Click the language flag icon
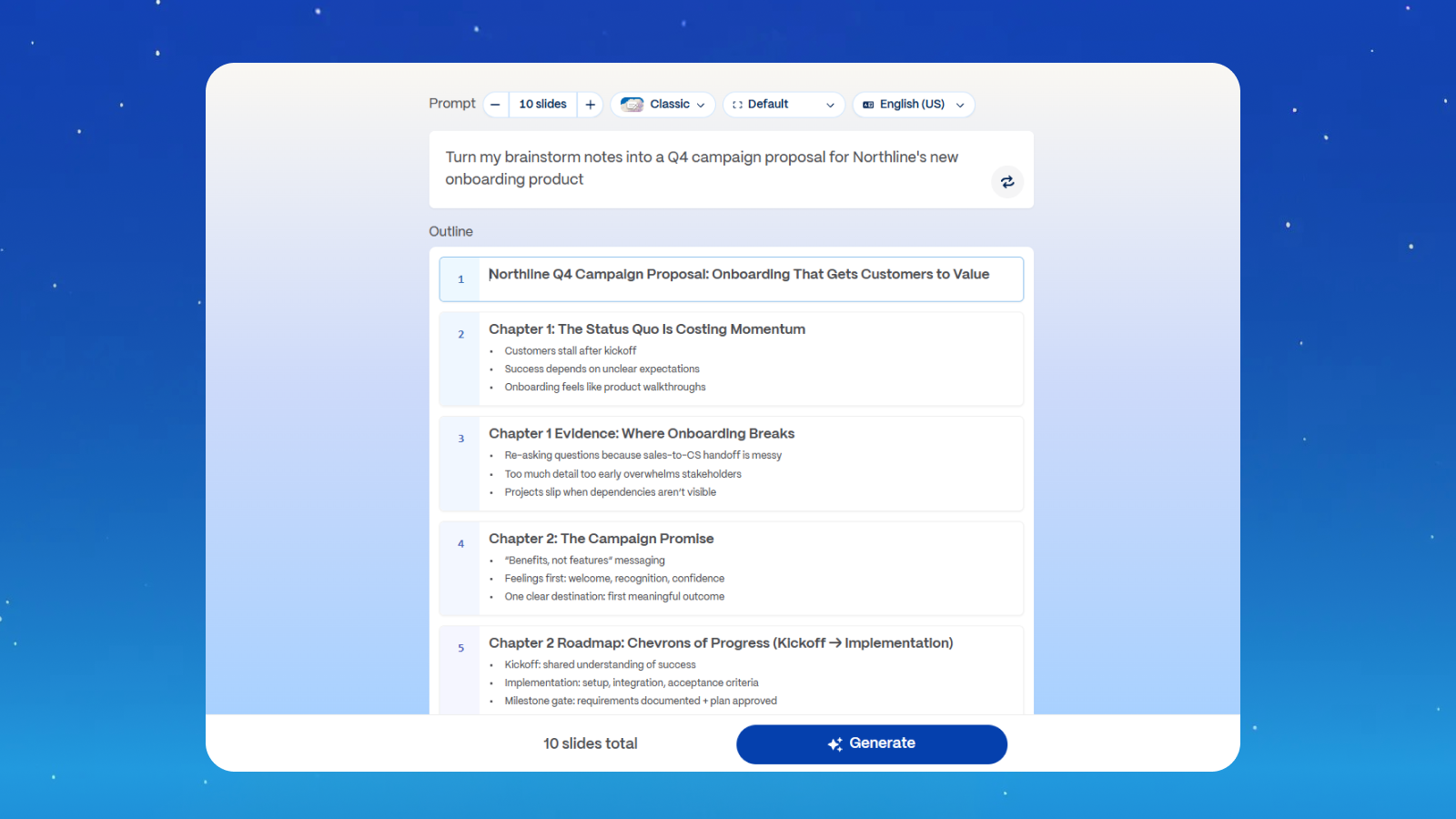 [868, 105]
